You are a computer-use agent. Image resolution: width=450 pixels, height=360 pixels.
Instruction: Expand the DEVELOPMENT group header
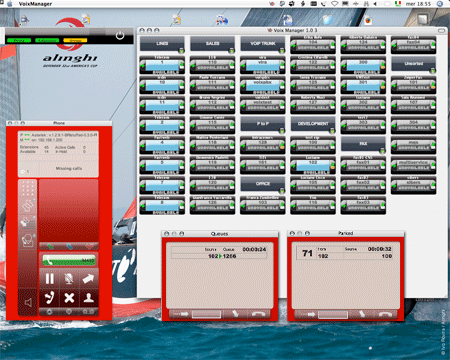coord(313,124)
